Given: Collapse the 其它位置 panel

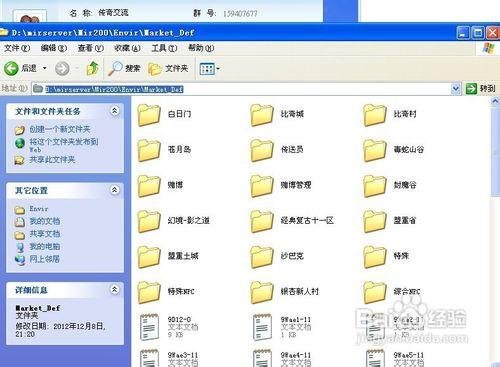Looking at the screenshot, I should click(114, 190).
